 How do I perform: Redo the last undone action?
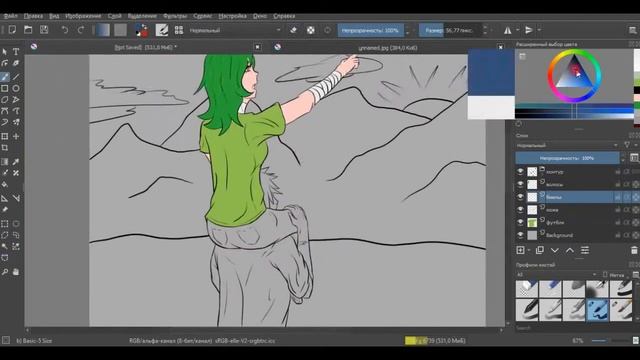tap(80, 30)
